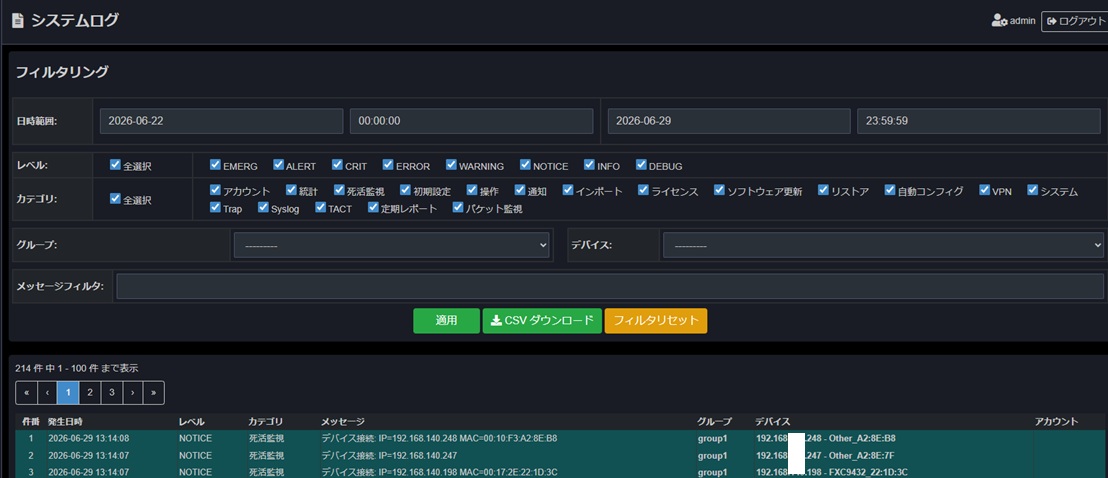This screenshot has height=478, width=1108.
Task: Click the レベル column header
Action: (x=191, y=421)
